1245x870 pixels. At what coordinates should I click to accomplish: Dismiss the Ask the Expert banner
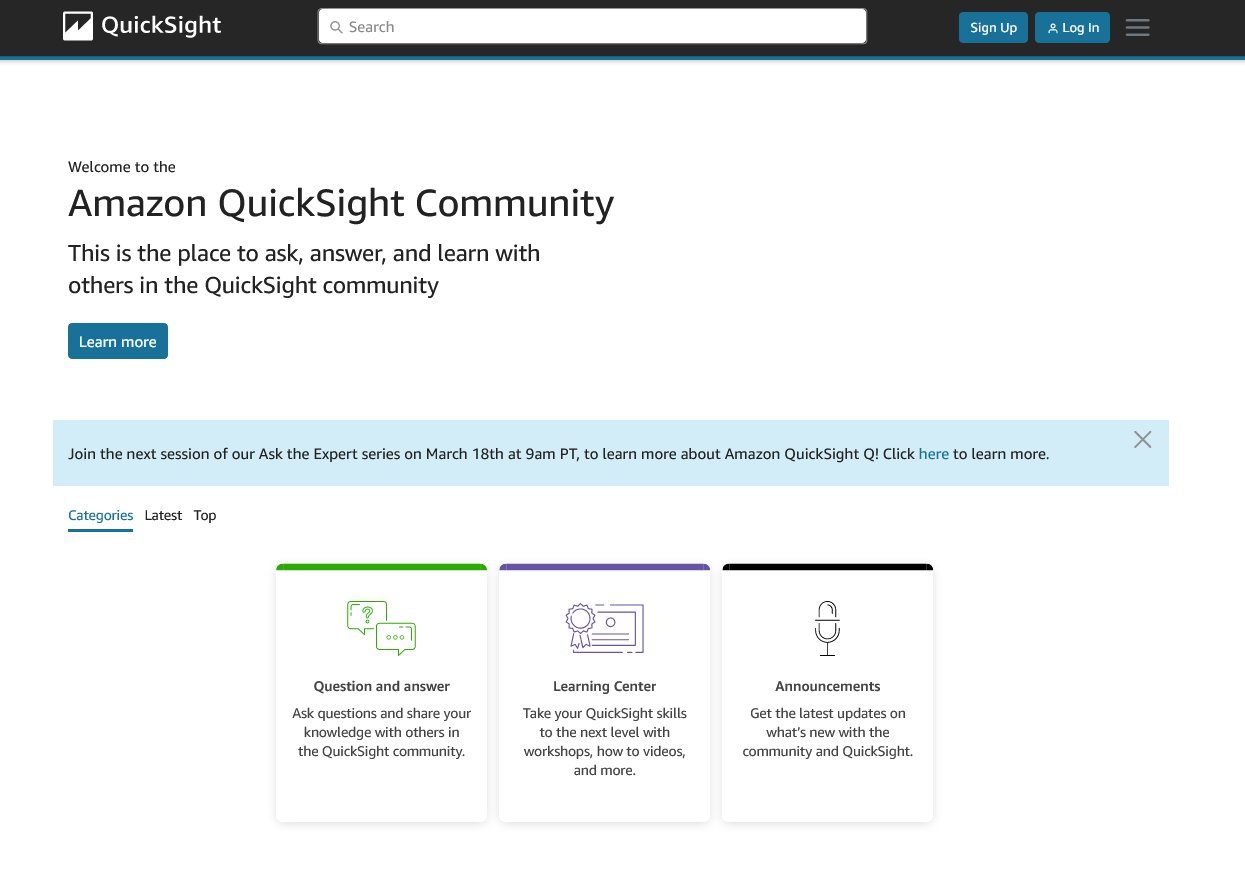(1143, 439)
